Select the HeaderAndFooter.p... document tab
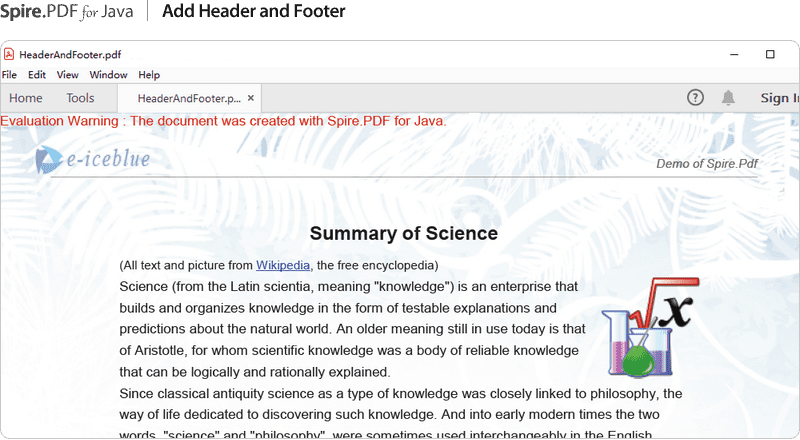 pos(189,98)
